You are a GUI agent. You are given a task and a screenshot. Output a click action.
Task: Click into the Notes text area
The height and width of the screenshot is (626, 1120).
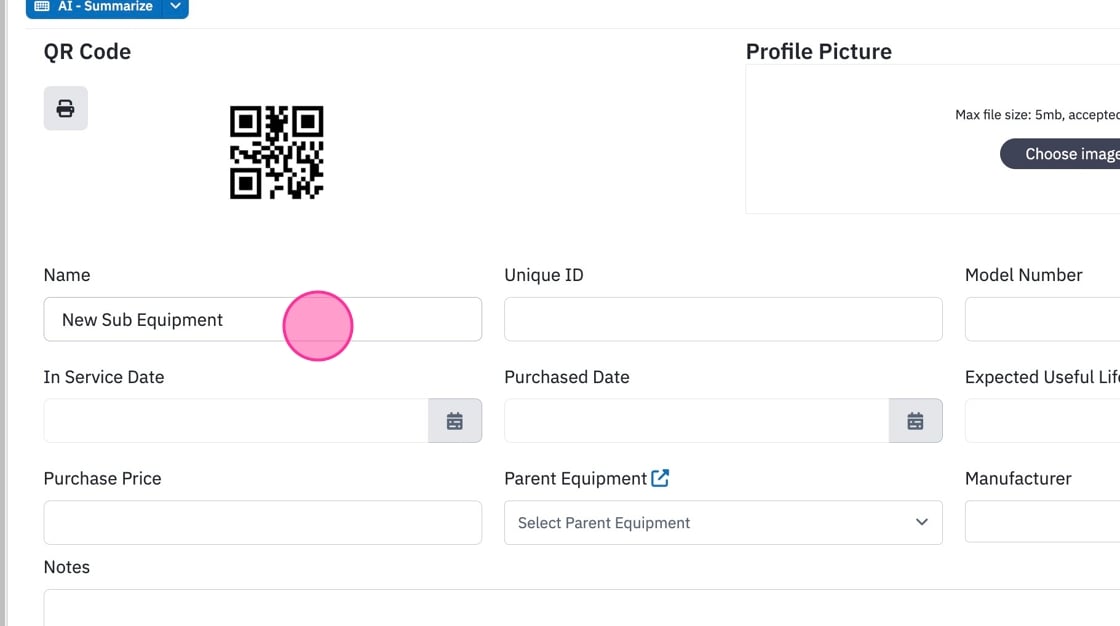click(581, 607)
